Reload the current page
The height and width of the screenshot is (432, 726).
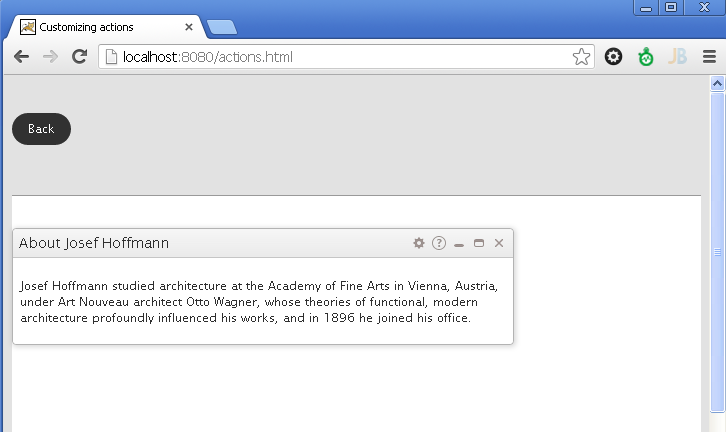click(x=79, y=57)
